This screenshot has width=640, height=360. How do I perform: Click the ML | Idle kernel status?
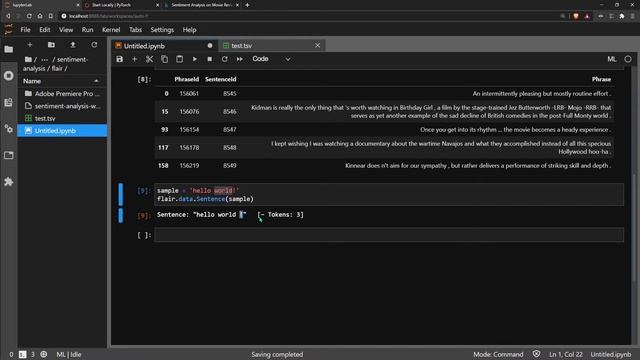click(x=69, y=354)
